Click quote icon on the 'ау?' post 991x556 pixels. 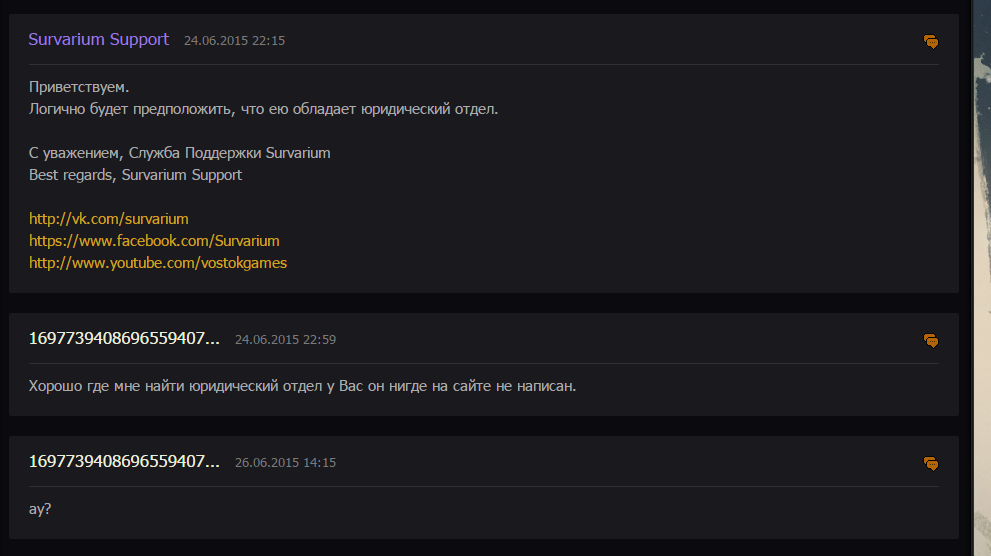coord(930,464)
